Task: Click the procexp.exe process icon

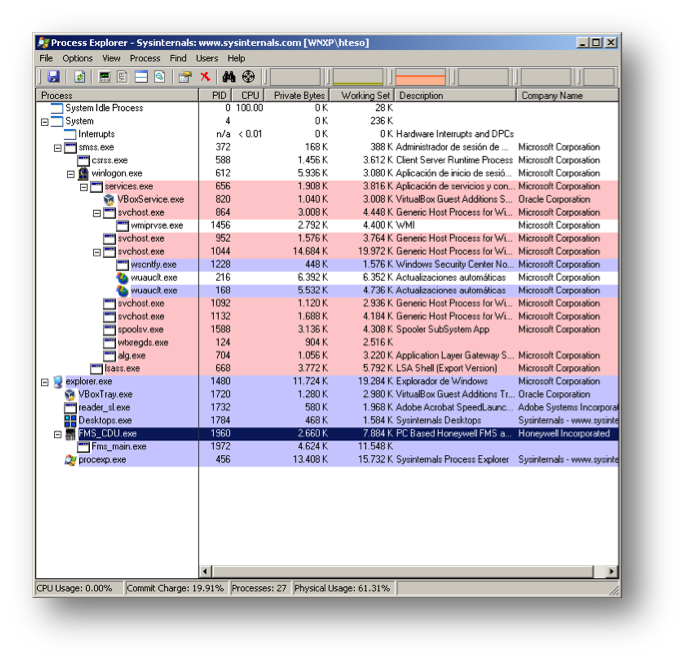Action: point(70,460)
